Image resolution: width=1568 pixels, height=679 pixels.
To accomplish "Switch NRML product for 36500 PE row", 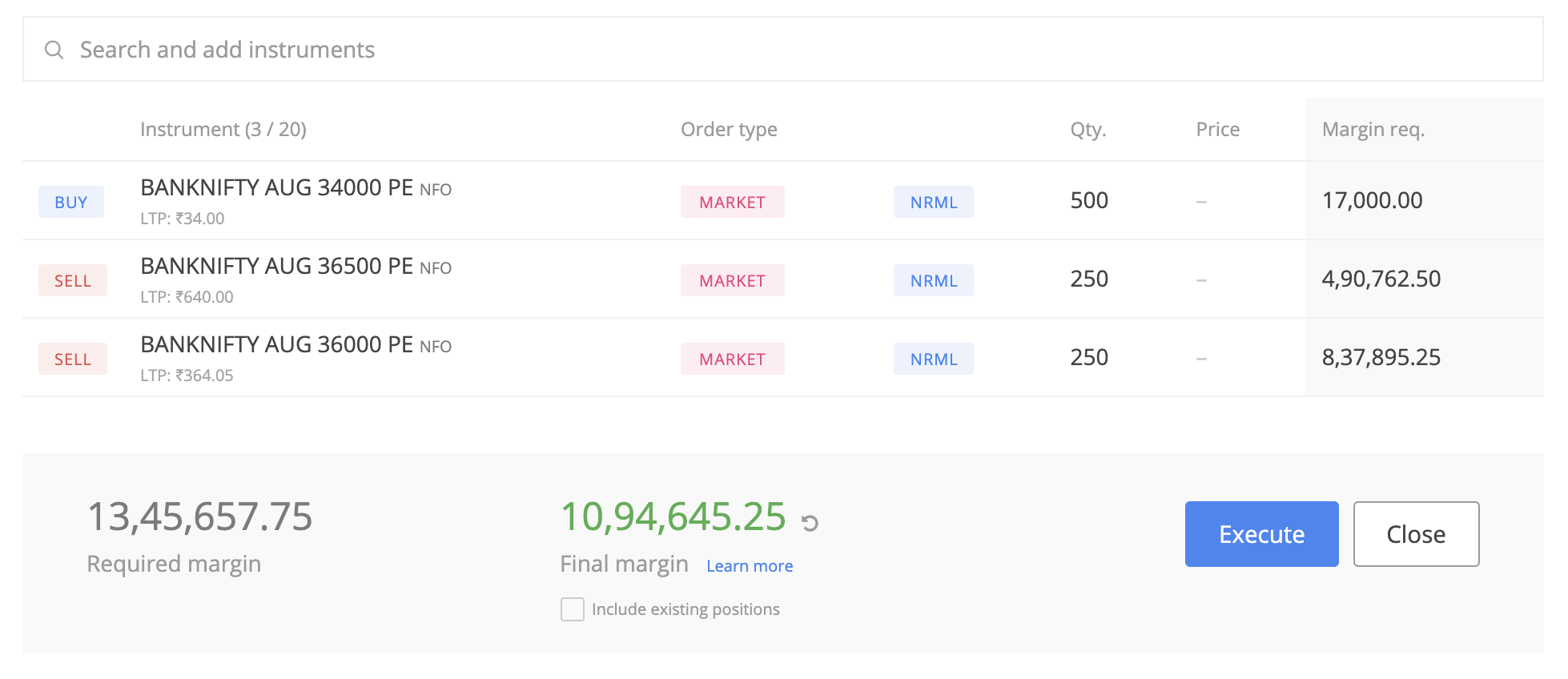I will [934, 280].
